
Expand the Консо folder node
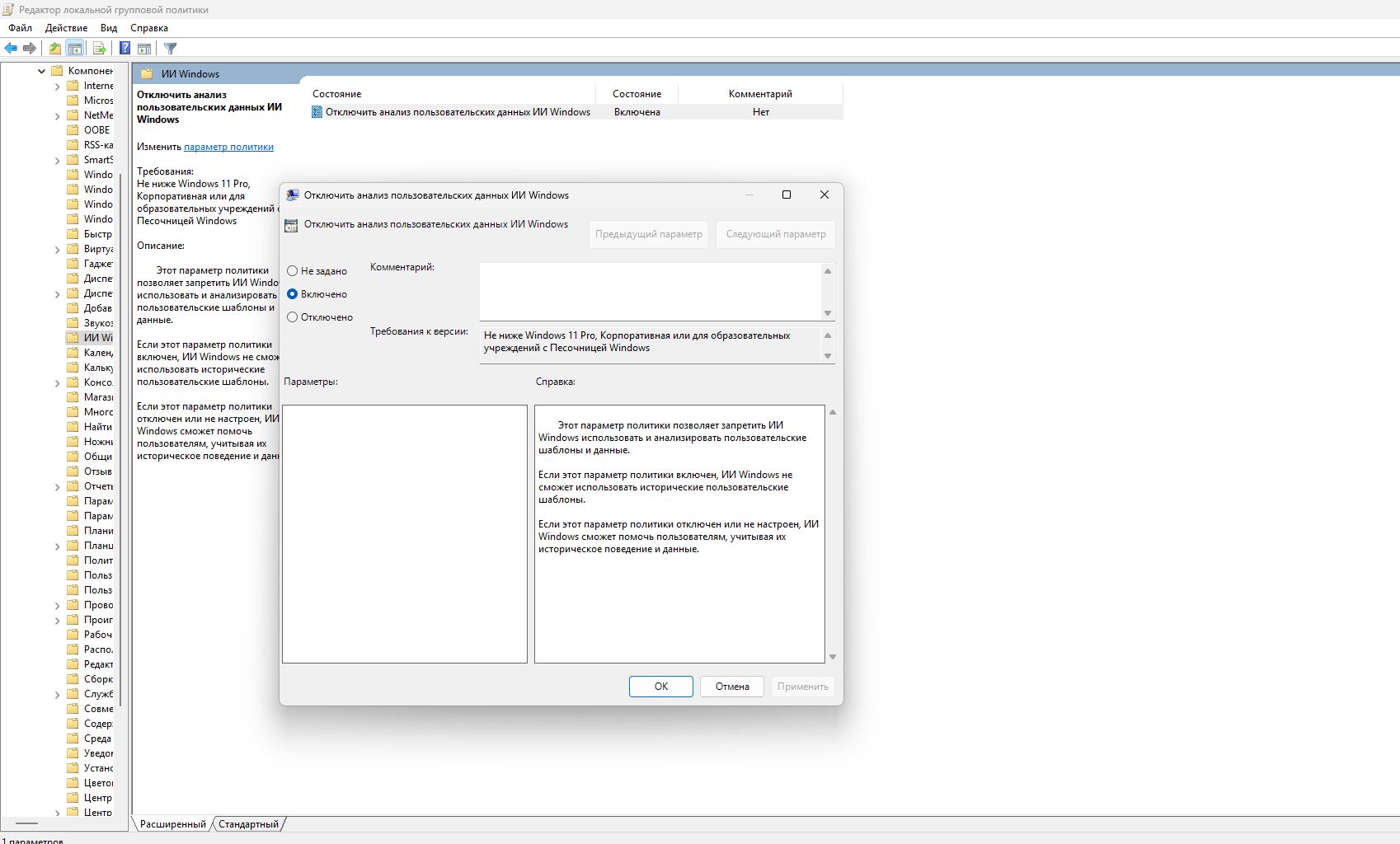coord(57,382)
